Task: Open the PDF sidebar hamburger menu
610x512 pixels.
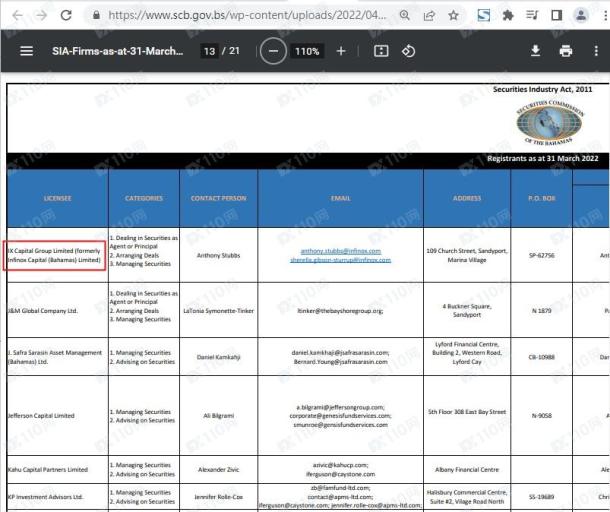Action: [x=26, y=51]
